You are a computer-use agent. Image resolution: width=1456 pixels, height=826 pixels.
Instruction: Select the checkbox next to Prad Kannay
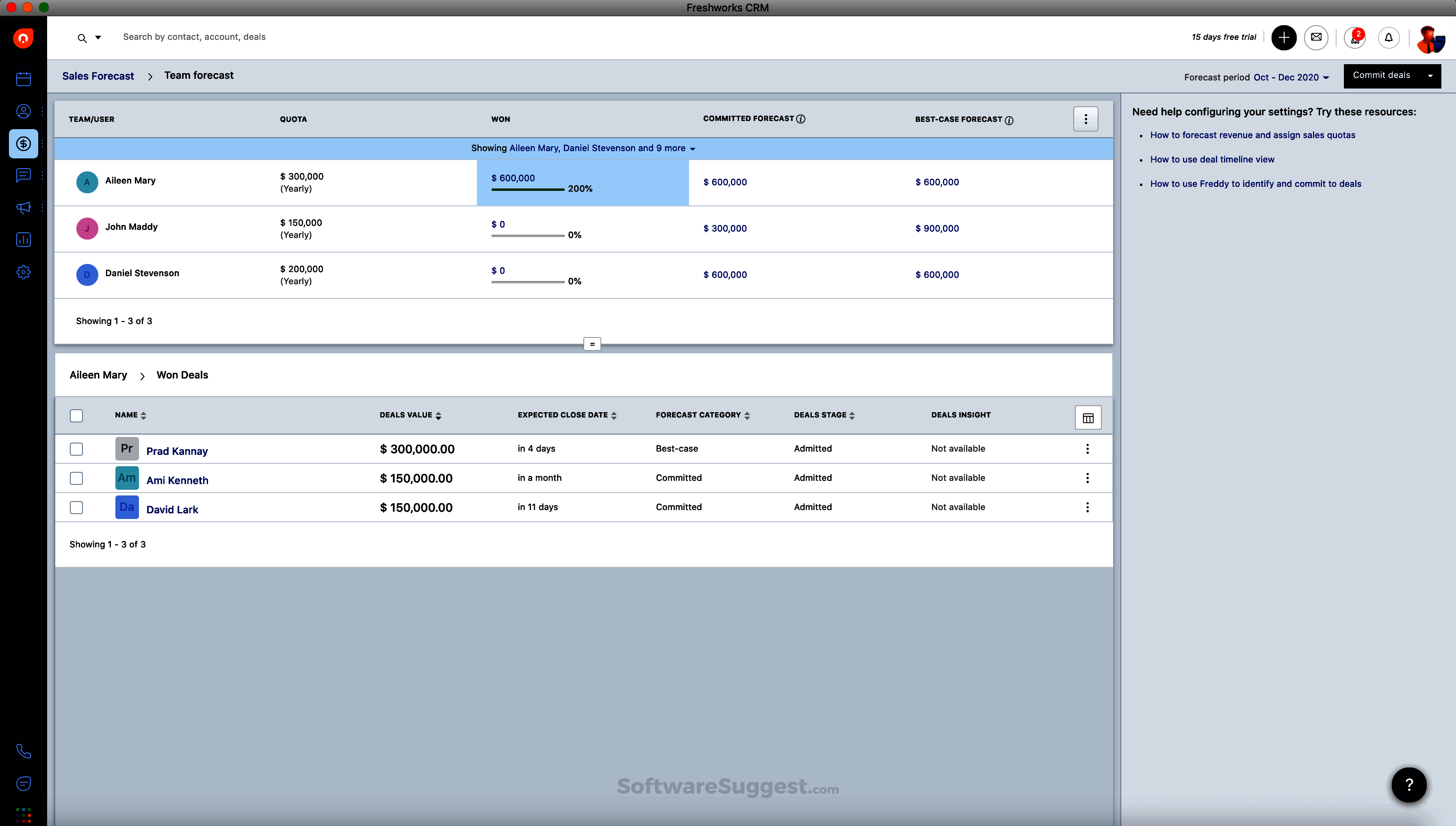point(76,449)
